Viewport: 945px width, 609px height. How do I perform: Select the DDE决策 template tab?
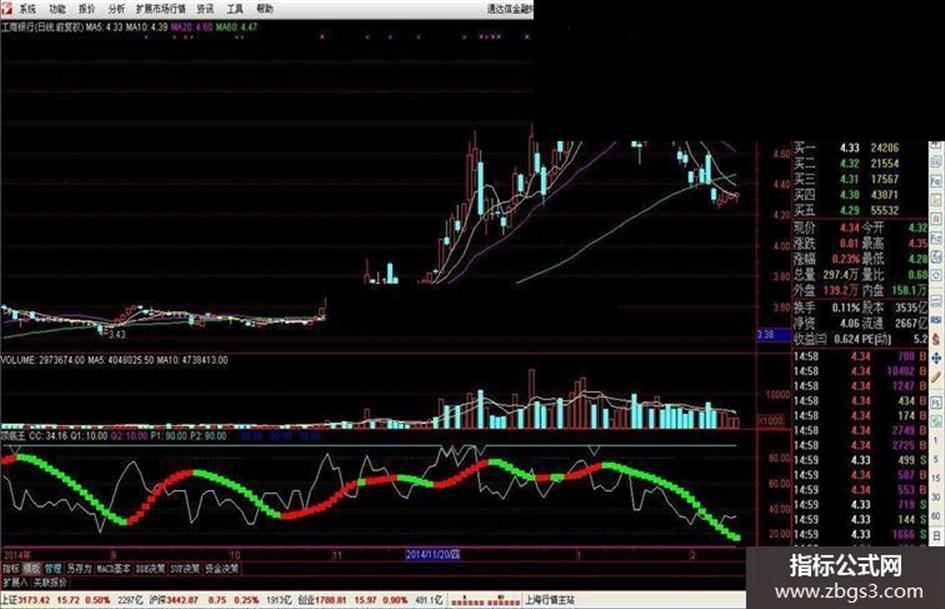click(150, 568)
